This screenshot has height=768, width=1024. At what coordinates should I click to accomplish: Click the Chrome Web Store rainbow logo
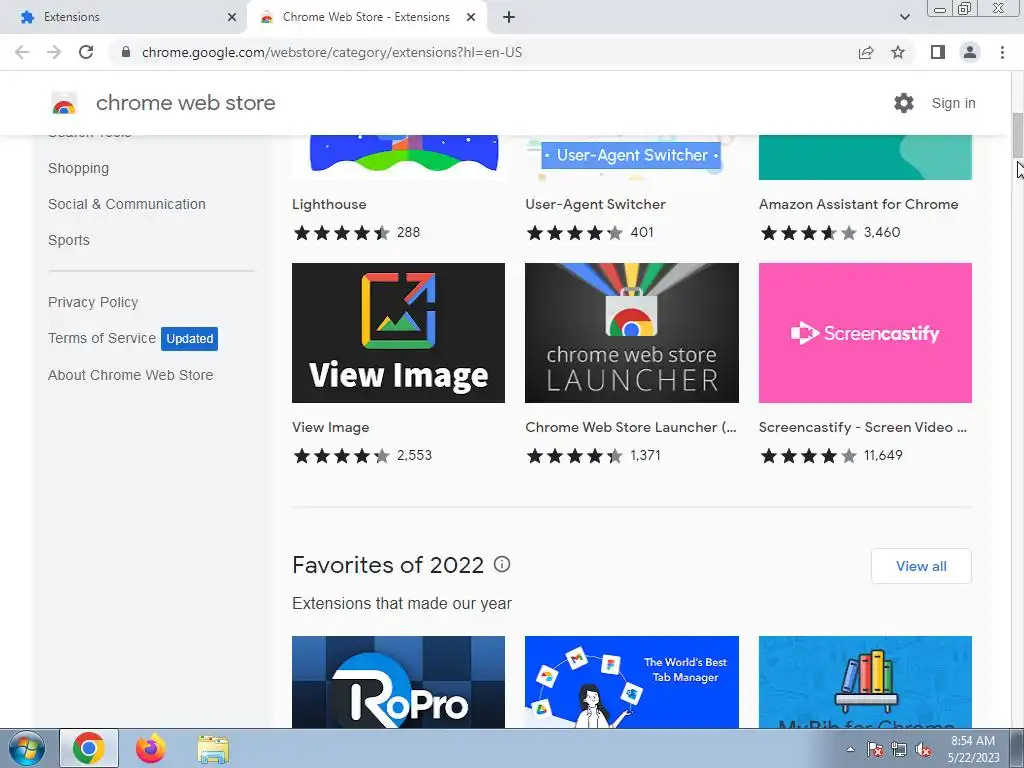(64, 103)
